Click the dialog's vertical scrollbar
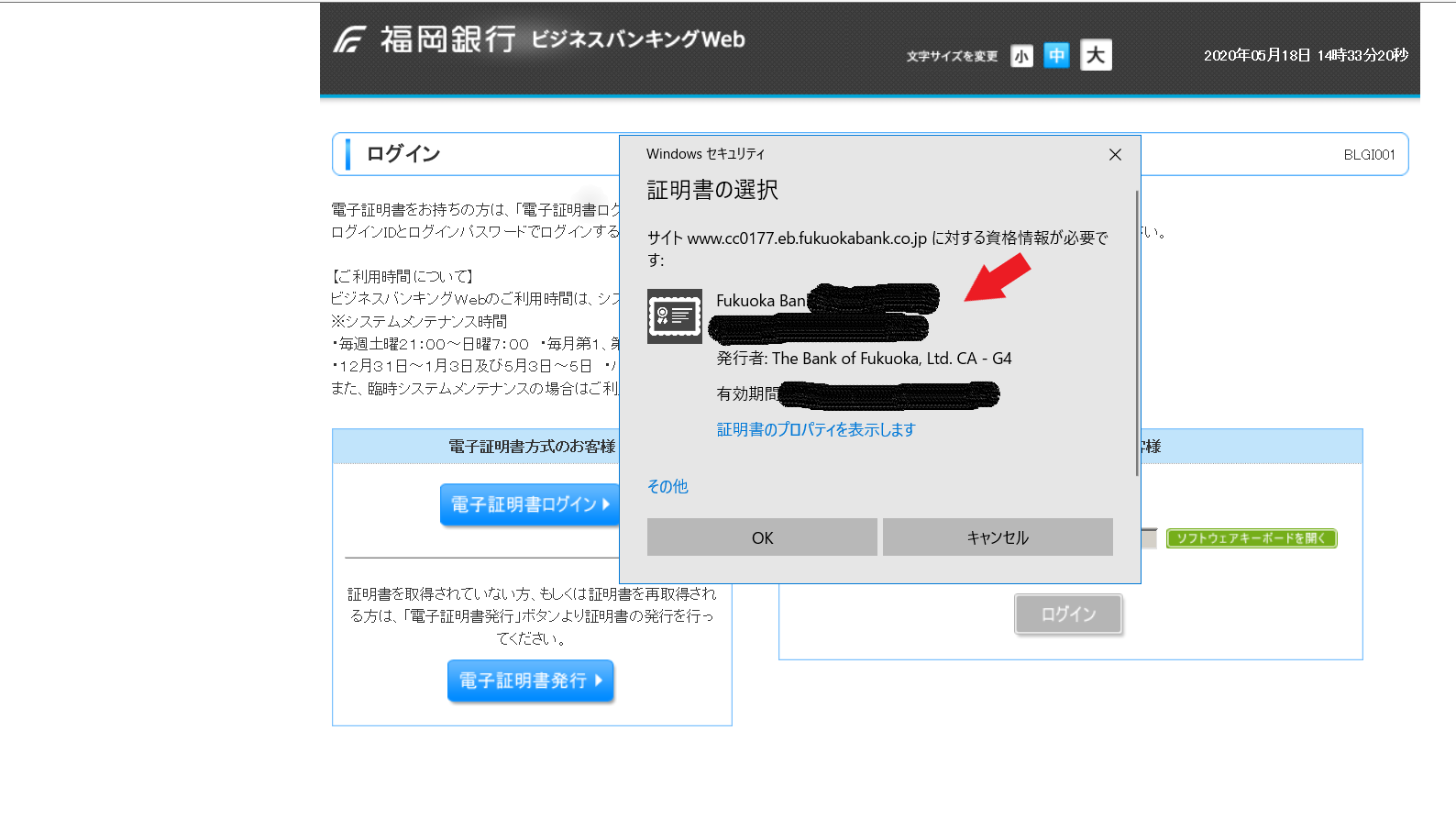 click(1137, 333)
